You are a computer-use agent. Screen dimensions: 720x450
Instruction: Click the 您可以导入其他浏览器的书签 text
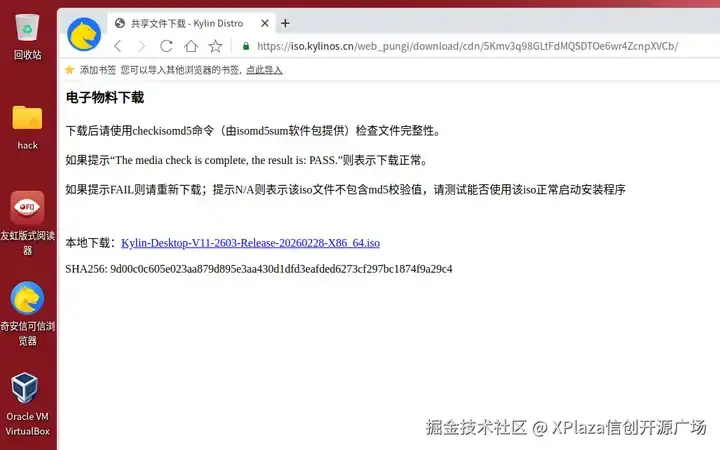pos(182,70)
